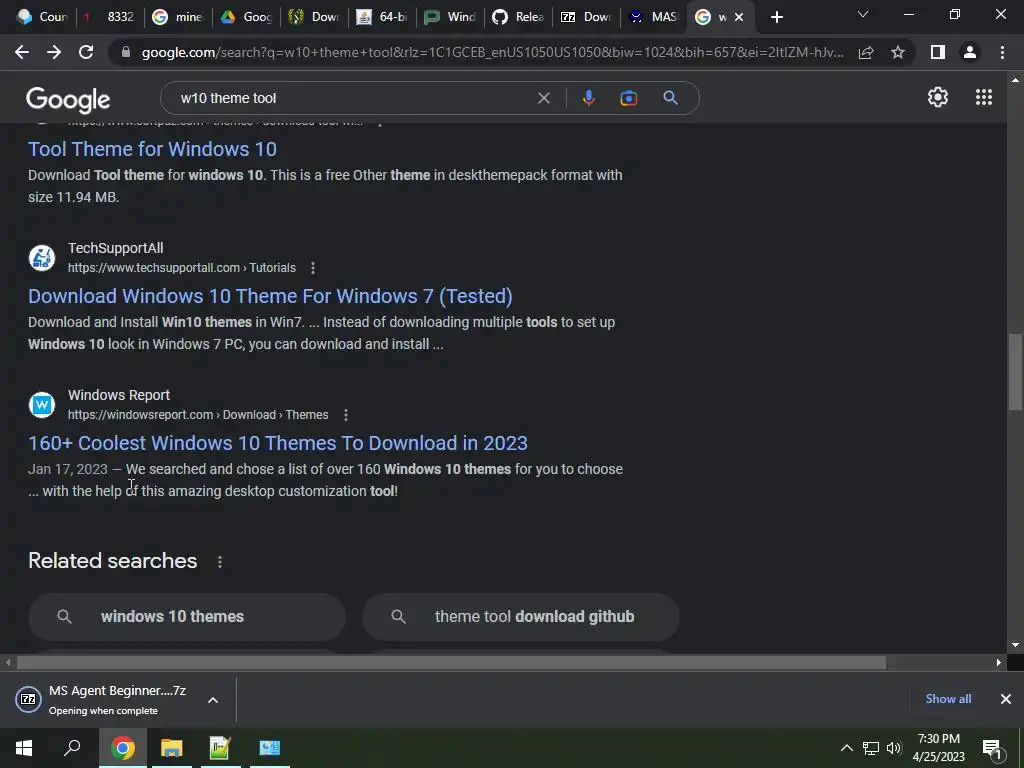Click the address bar URL
Screen dimensions: 1024x768
click(x=492, y=52)
